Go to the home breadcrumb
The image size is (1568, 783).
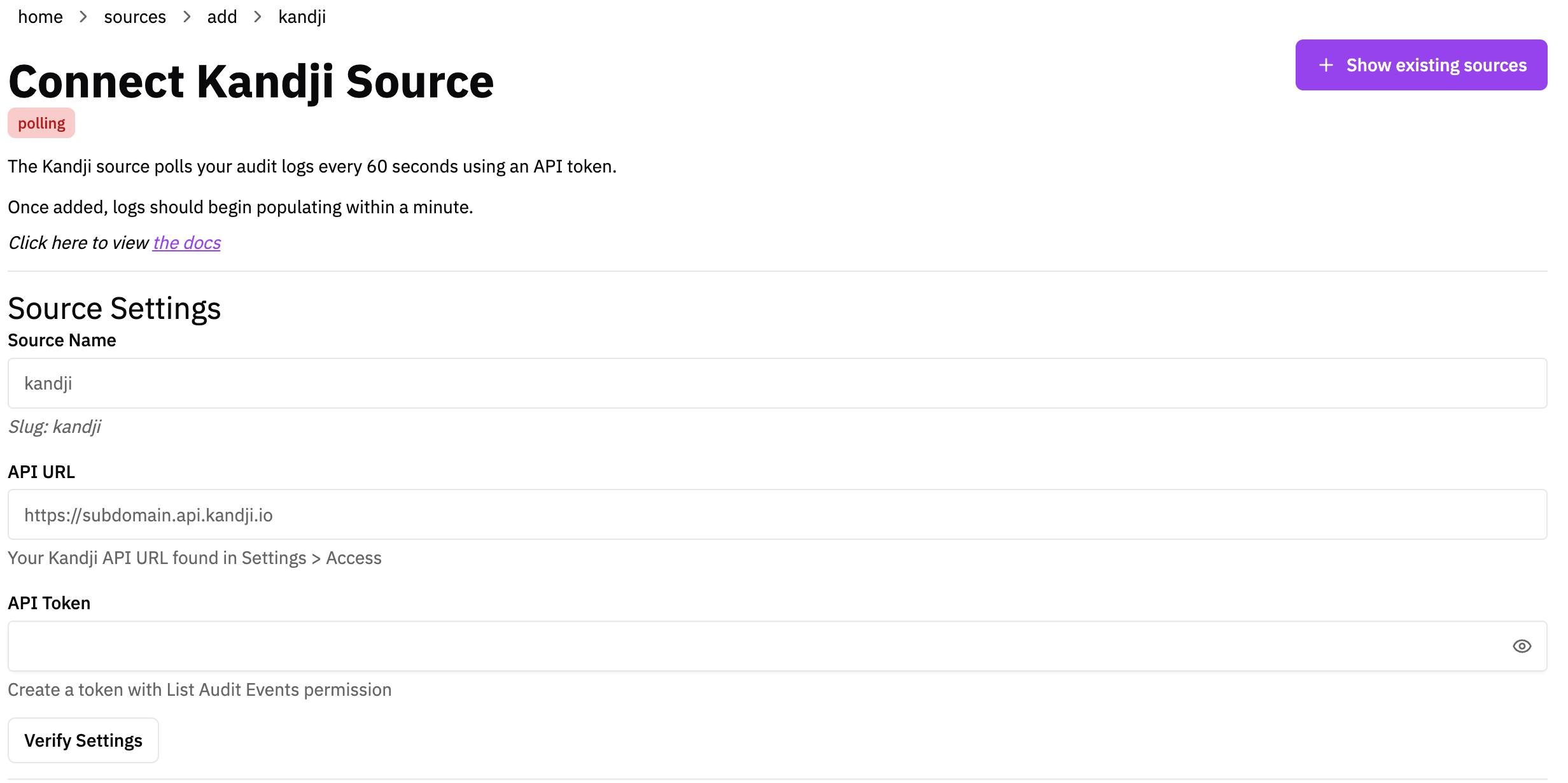[x=40, y=17]
